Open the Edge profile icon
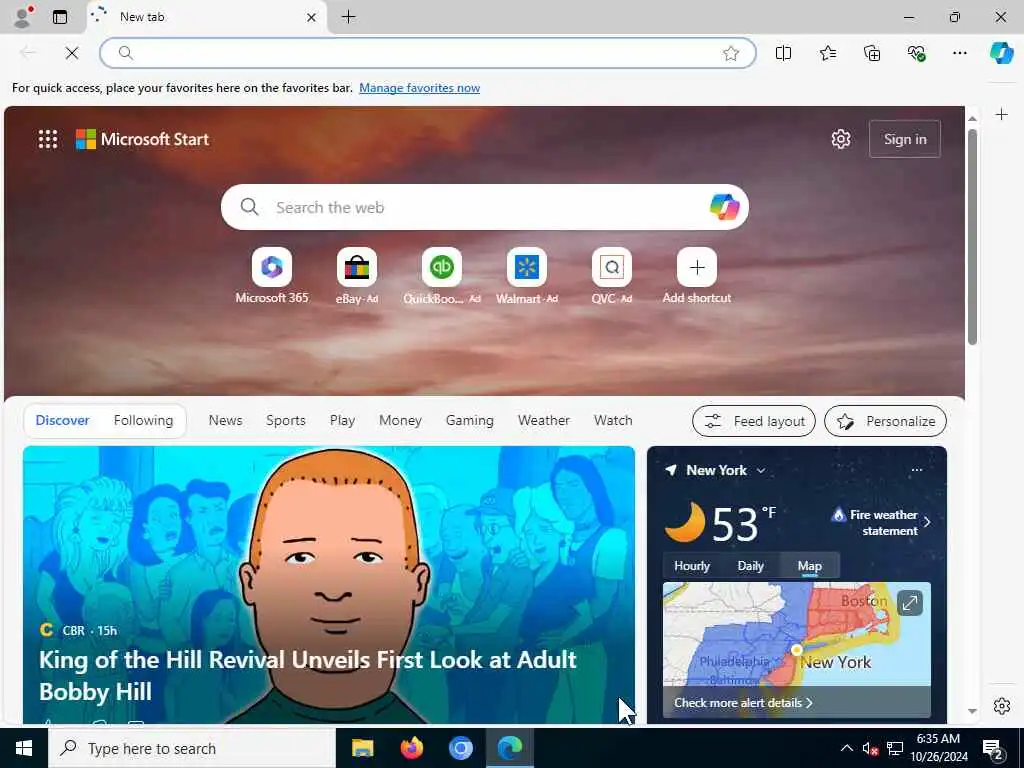Image resolution: width=1024 pixels, height=768 pixels. point(22,17)
